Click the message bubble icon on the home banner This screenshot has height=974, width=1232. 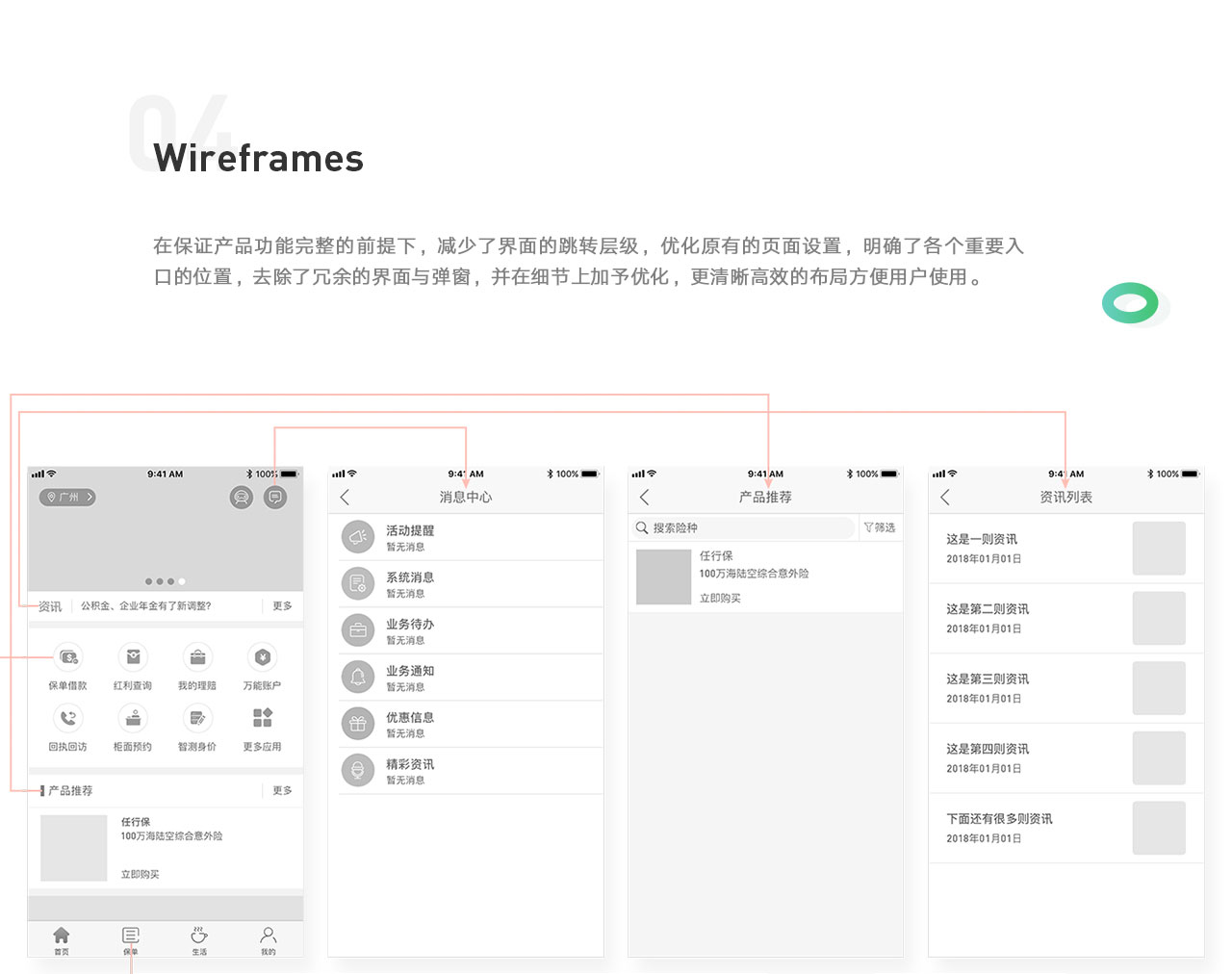click(x=275, y=498)
